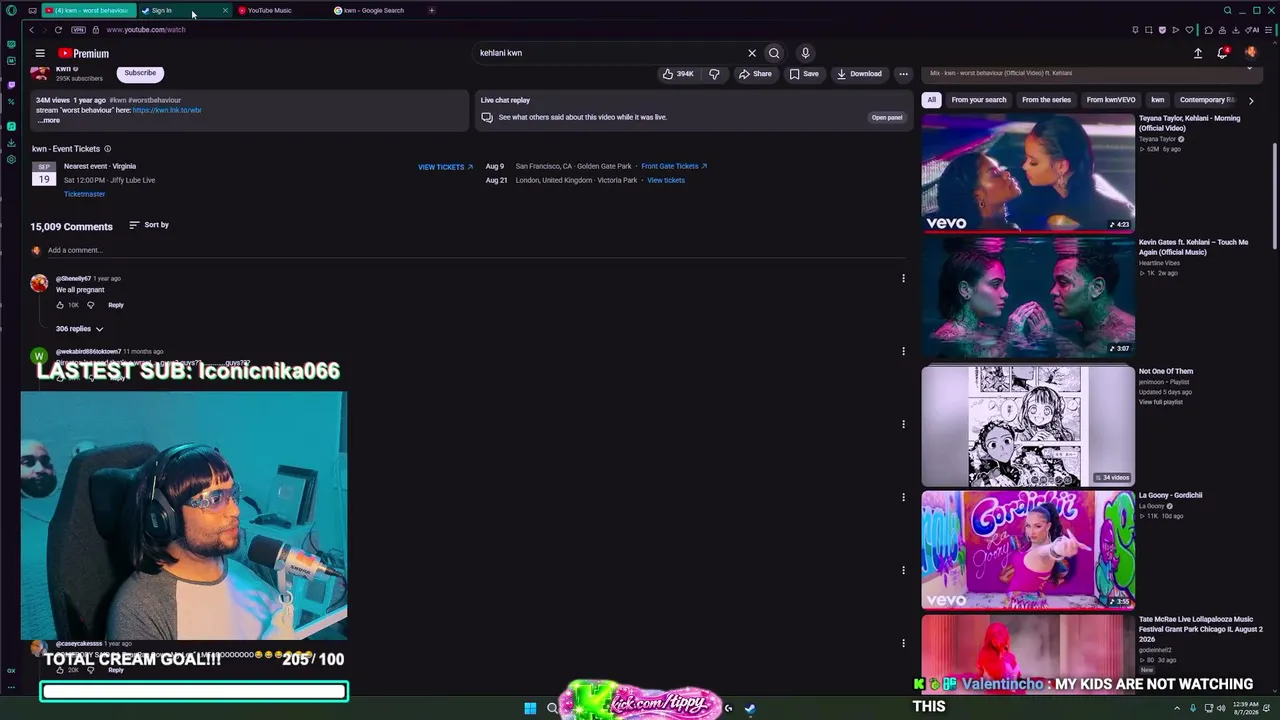
Task: Open more actions menu beside Download
Action: click(x=903, y=73)
